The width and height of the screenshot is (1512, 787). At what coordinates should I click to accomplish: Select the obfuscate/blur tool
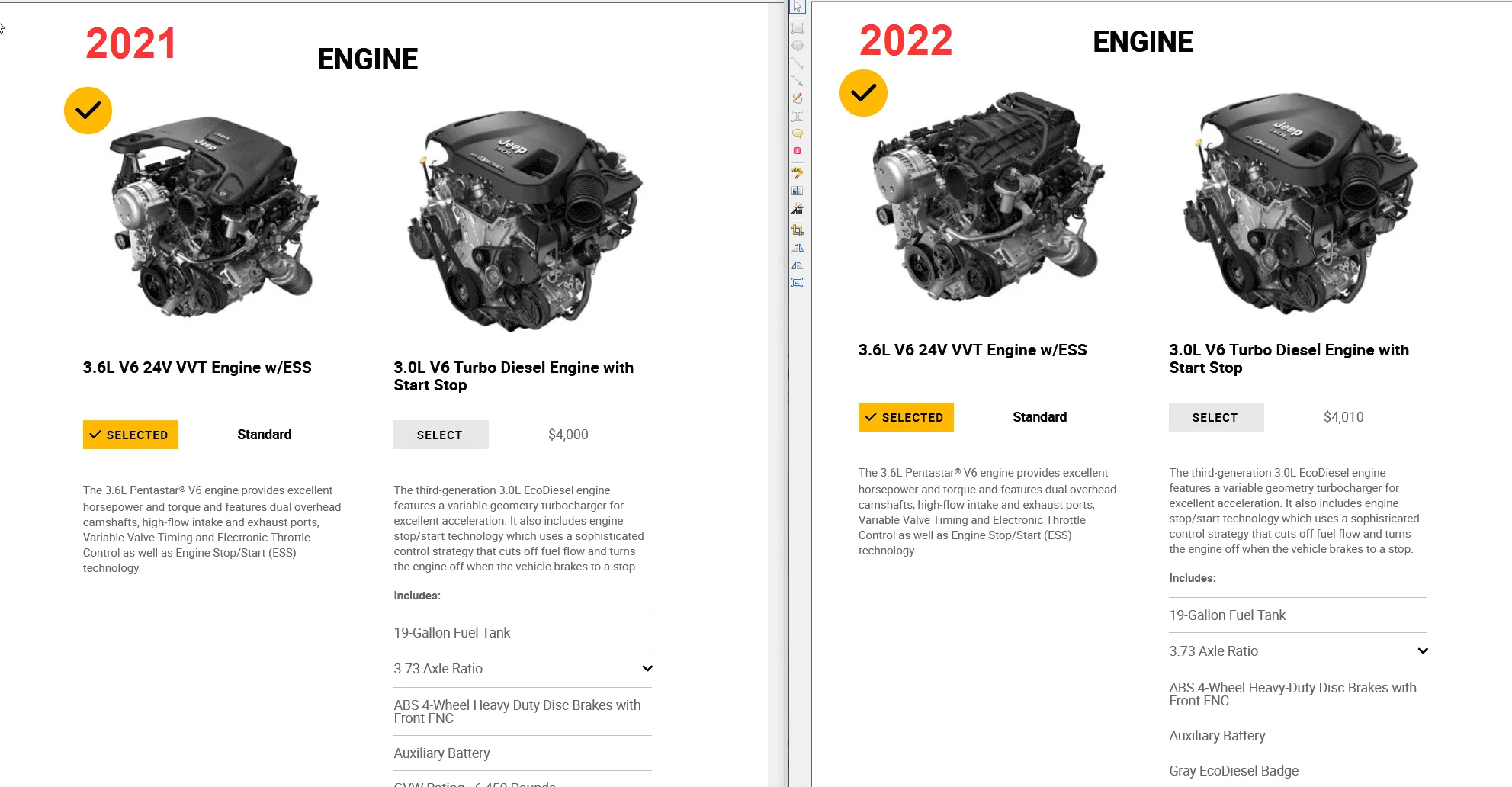[798, 191]
